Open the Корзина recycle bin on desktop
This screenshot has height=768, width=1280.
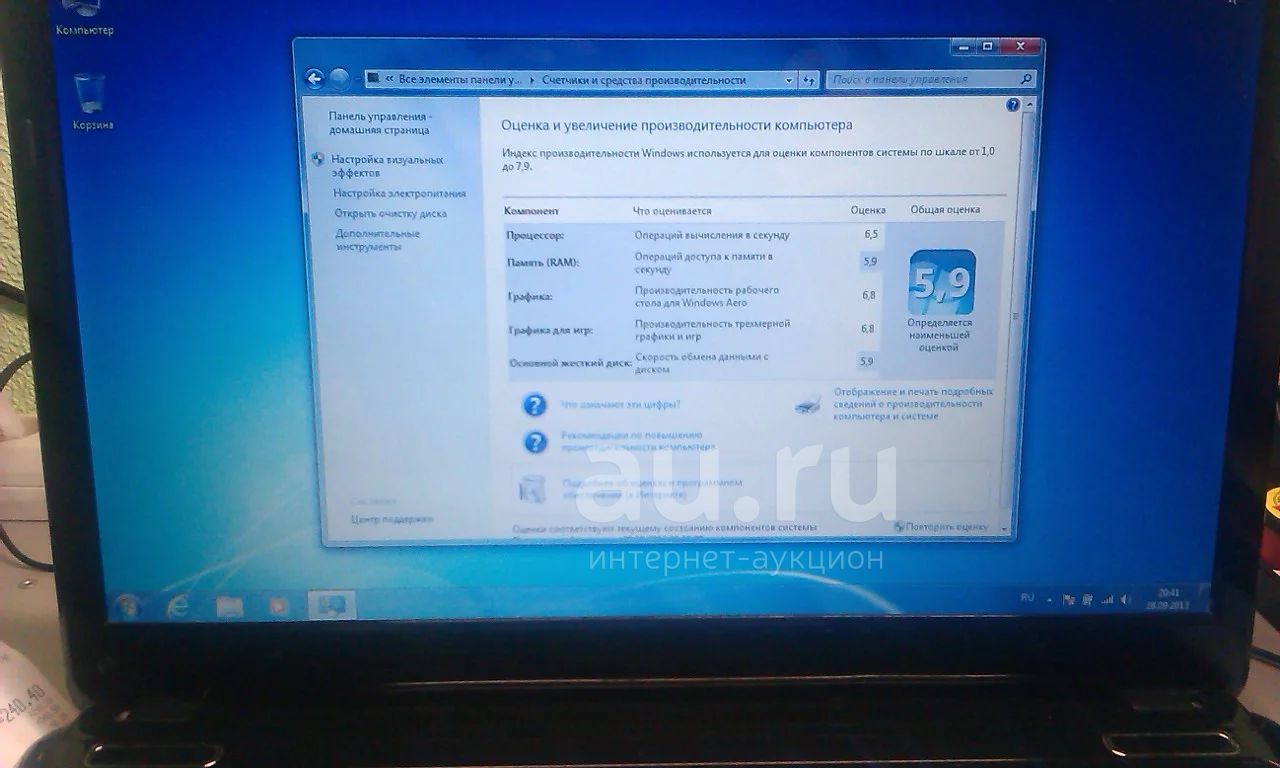tap(91, 101)
